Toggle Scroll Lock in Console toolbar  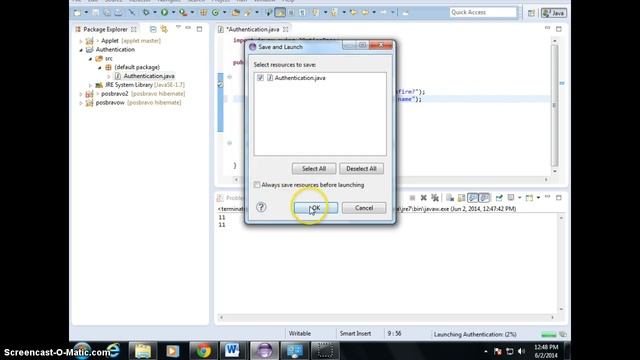(461, 198)
